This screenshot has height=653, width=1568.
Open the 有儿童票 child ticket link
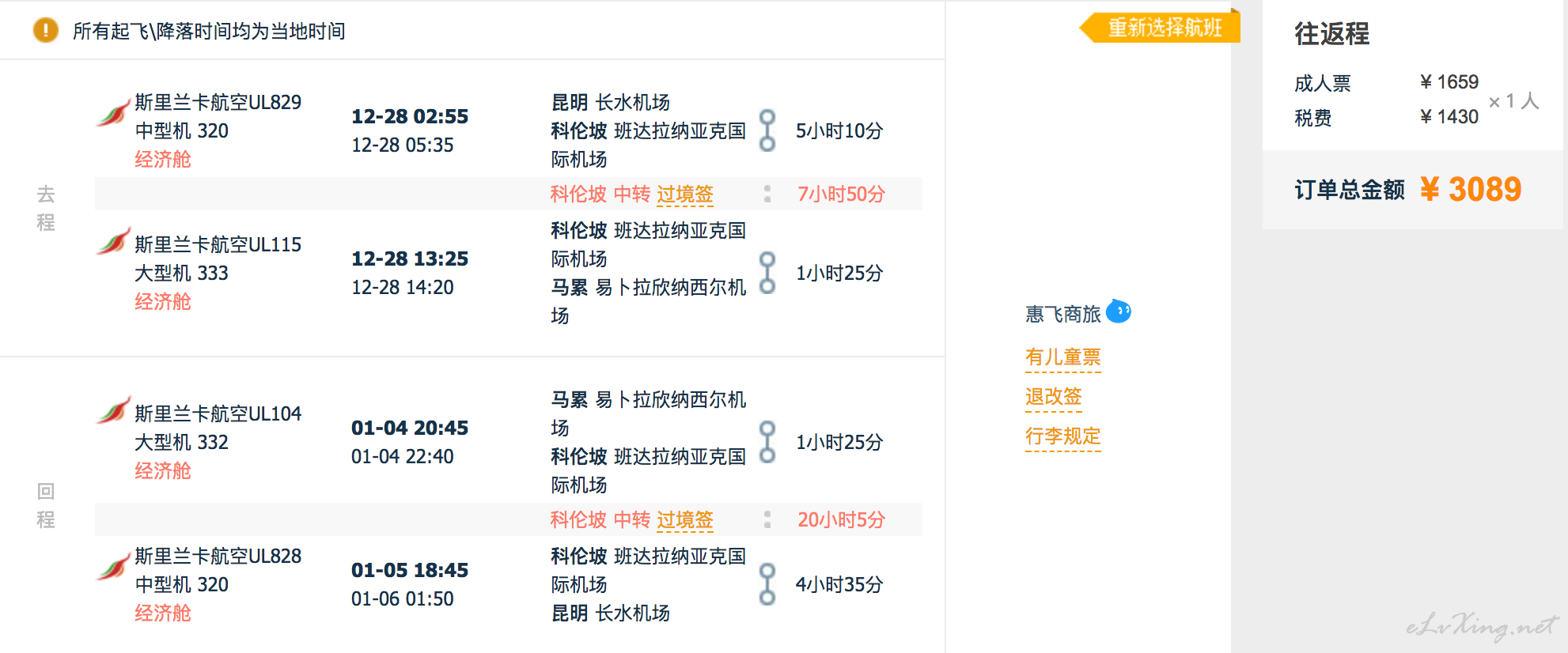click(1062, 357)
